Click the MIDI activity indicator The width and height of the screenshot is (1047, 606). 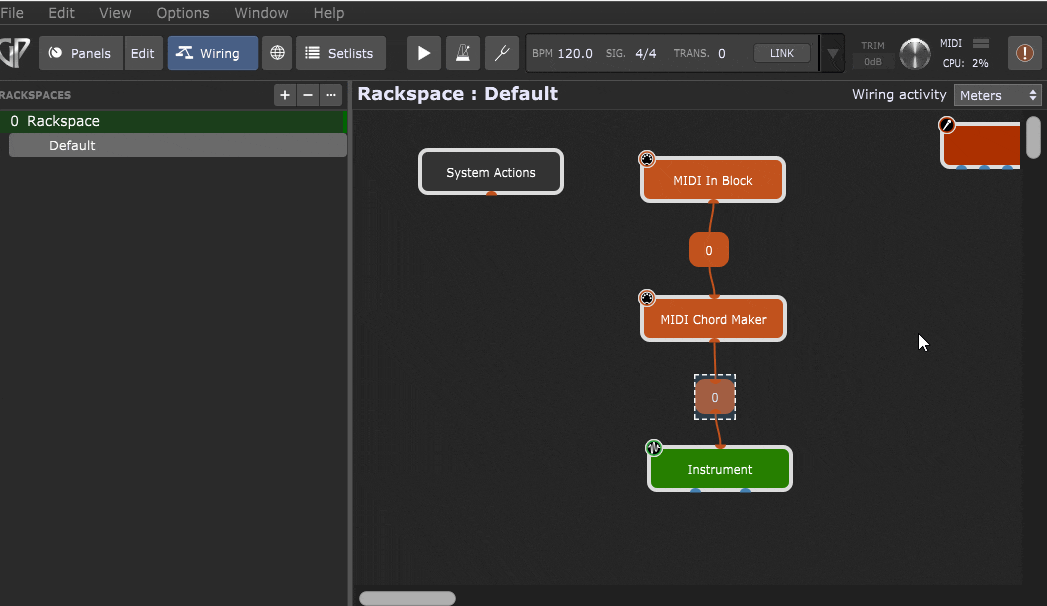pos(981,43)
